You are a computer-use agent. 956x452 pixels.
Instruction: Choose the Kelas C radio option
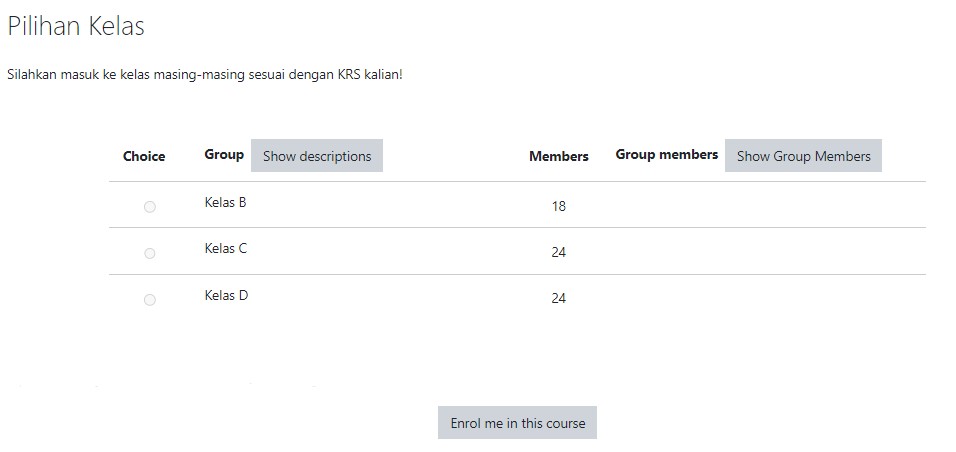pyautogui.click(x=149, y=253)
